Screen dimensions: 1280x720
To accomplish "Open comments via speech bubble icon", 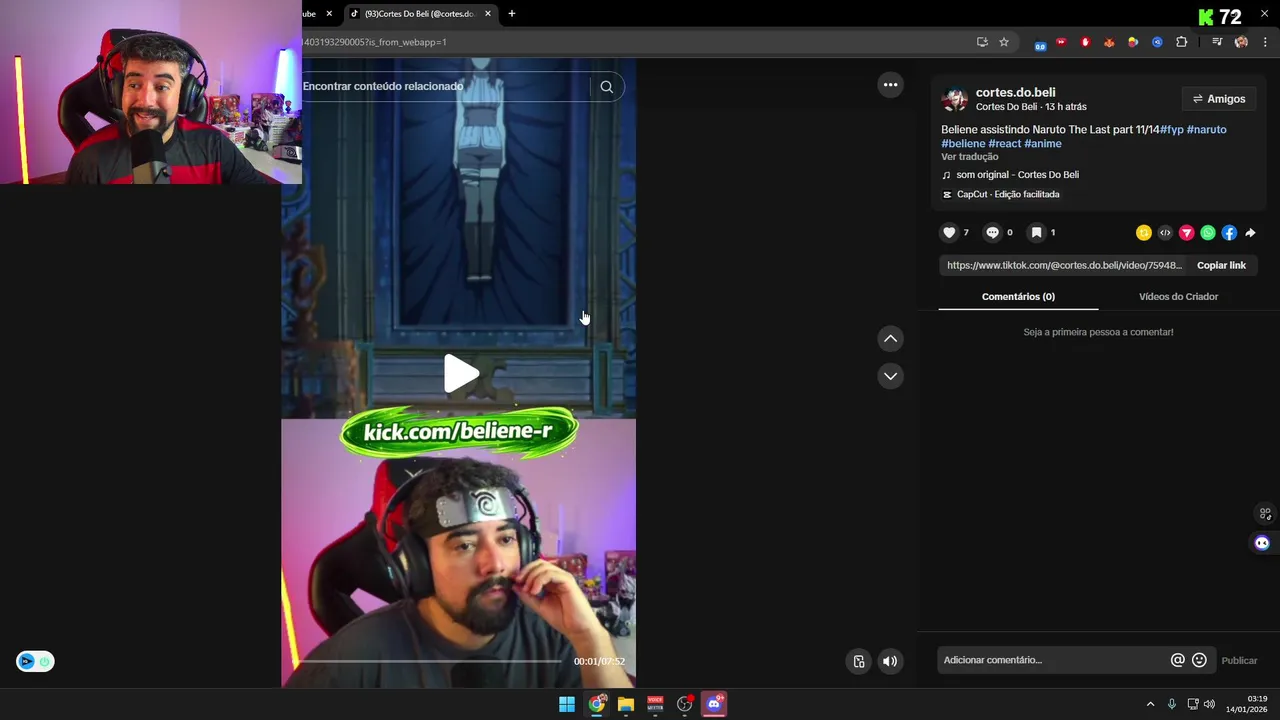I will point(992,232).
